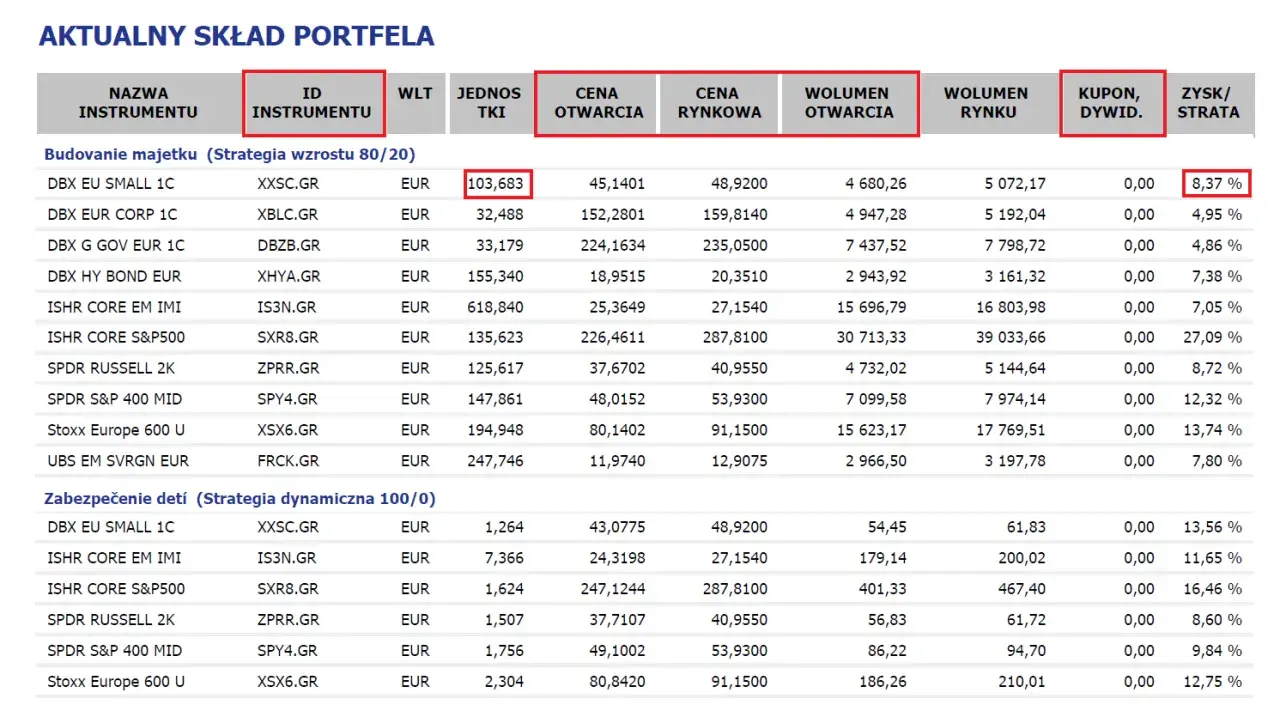The width and height of the screenshot is (1280, 717).
Task: Click profit value 7,80 %
Action: 1217,461
